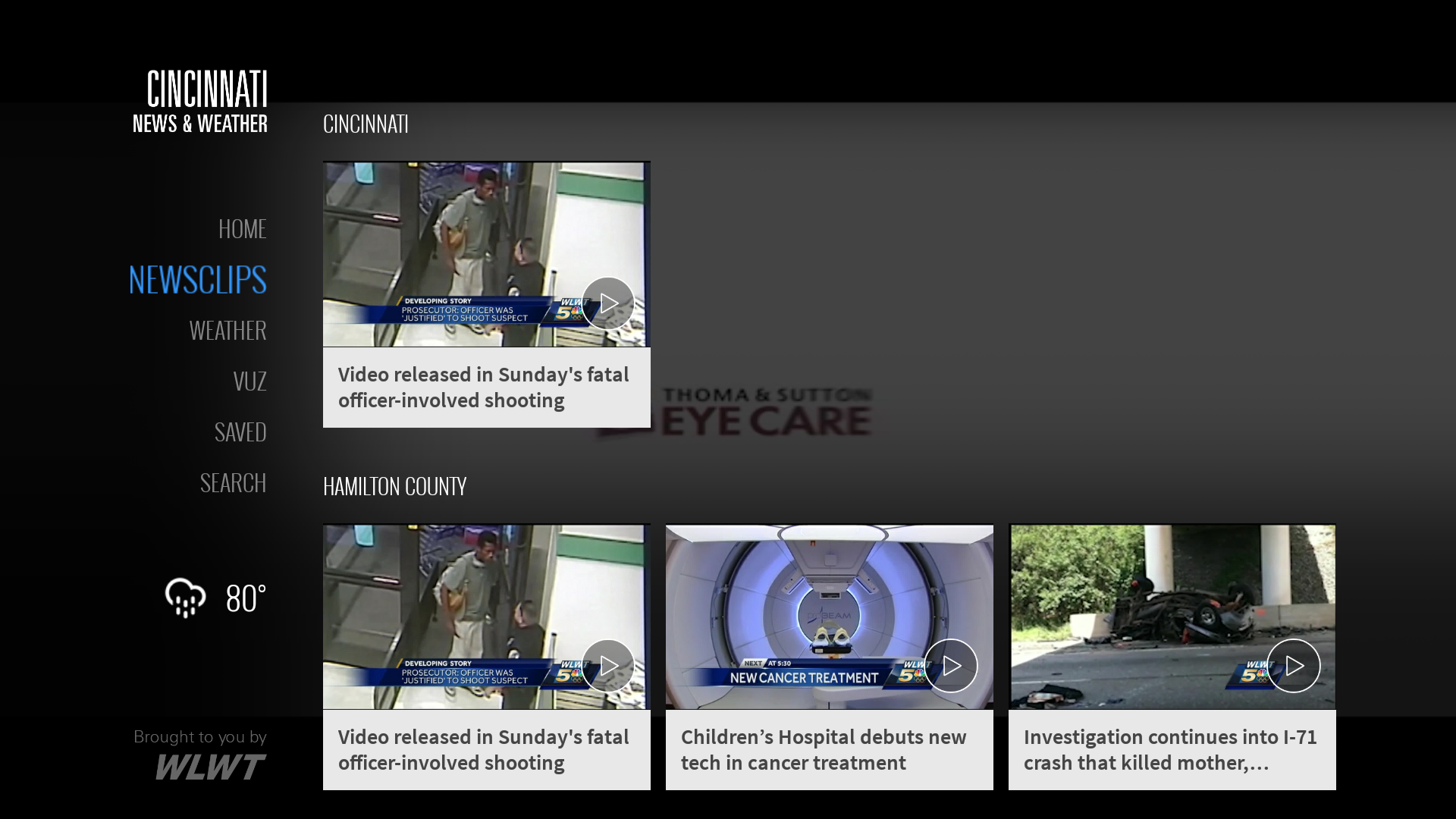Click the Children's Hospital cancer treatment headline
The width and height of the screenshot is (1456, 819).
[824, 749]
